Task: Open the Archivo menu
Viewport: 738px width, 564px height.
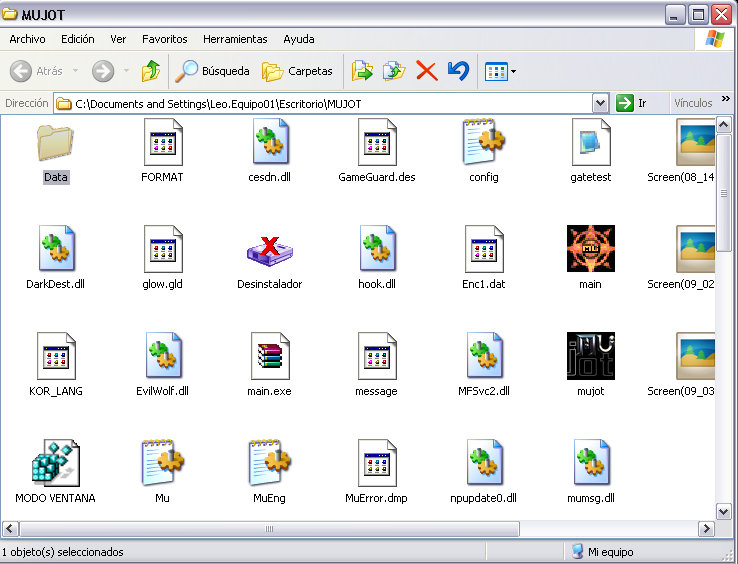Action: coord(27,39)
